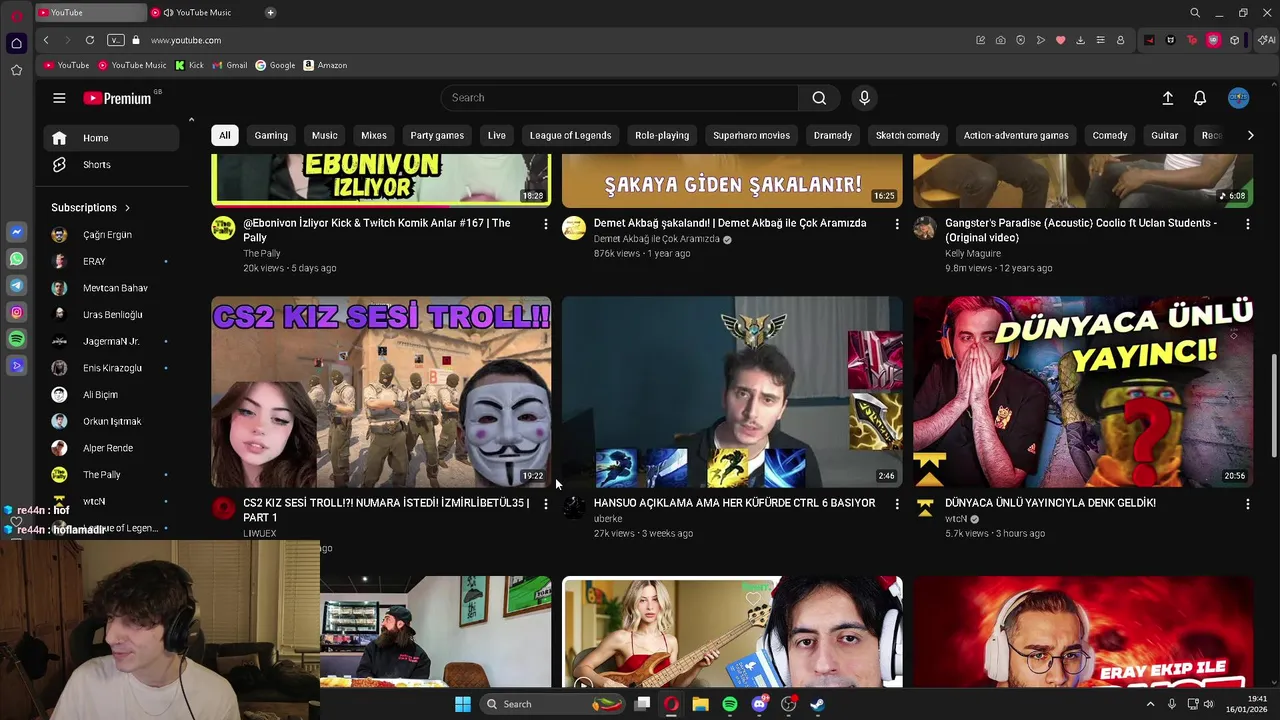Open Gmail from the bookmarks bar
1280x720 pixels.
pos(230,65)
